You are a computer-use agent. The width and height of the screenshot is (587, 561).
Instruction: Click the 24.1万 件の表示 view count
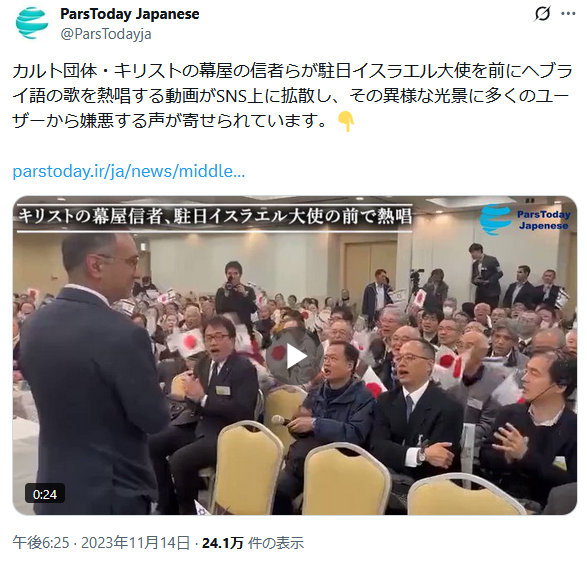tap(253, 543)
